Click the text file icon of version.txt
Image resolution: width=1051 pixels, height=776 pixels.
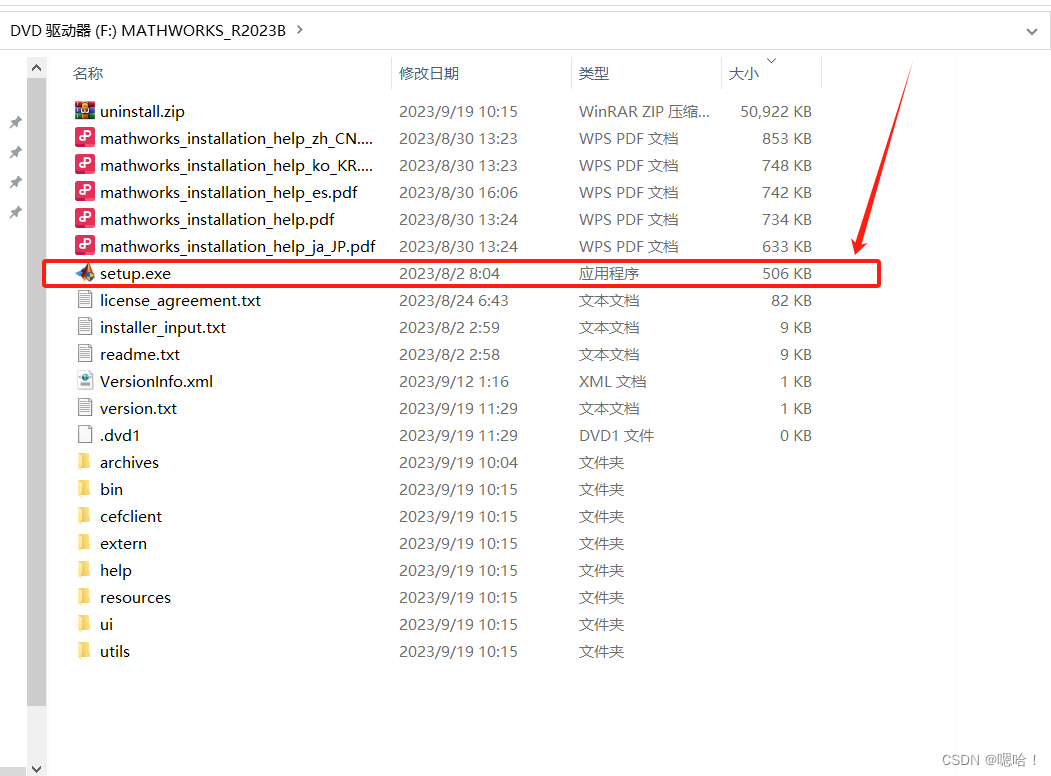pyautogui.click(x=84, y=407)
